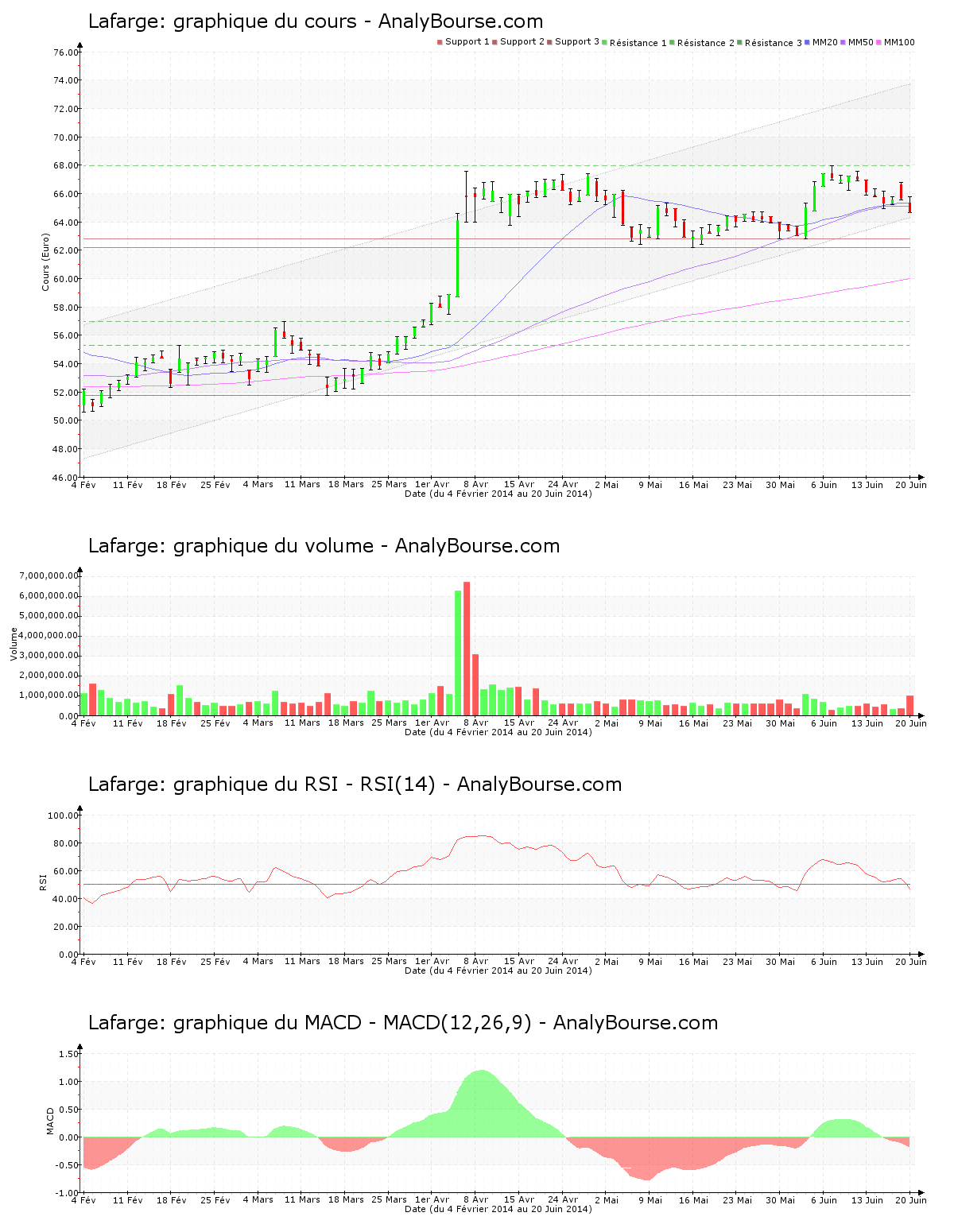Select the Résistance 2 legend entry

coord(702,42)
